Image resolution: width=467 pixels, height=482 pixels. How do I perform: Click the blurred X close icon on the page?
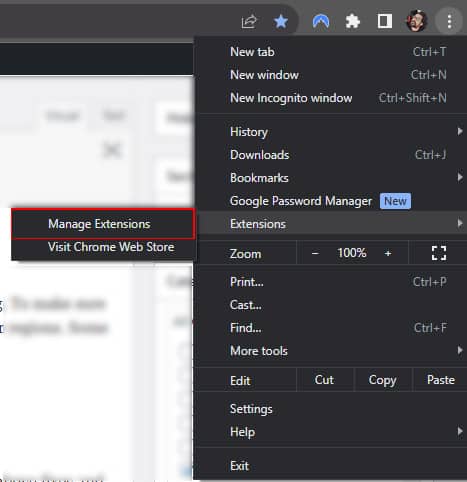tap(112, 150)
